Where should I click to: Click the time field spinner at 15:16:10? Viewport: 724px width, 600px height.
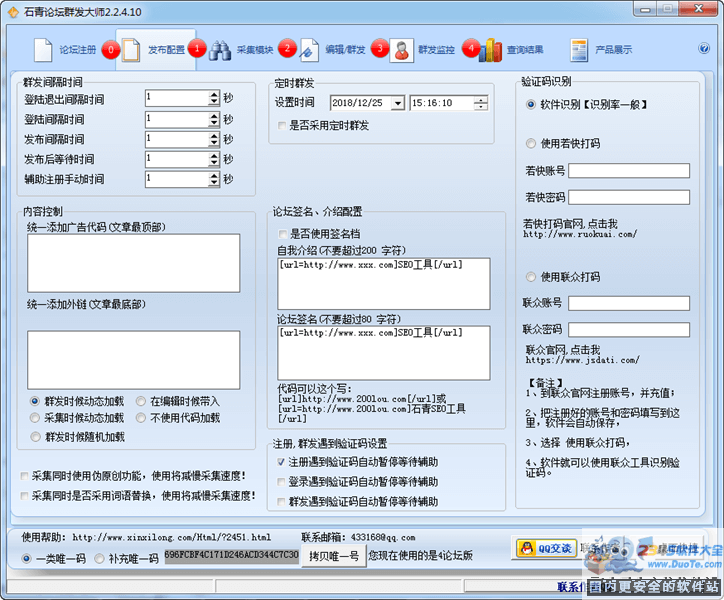[481, 103]
